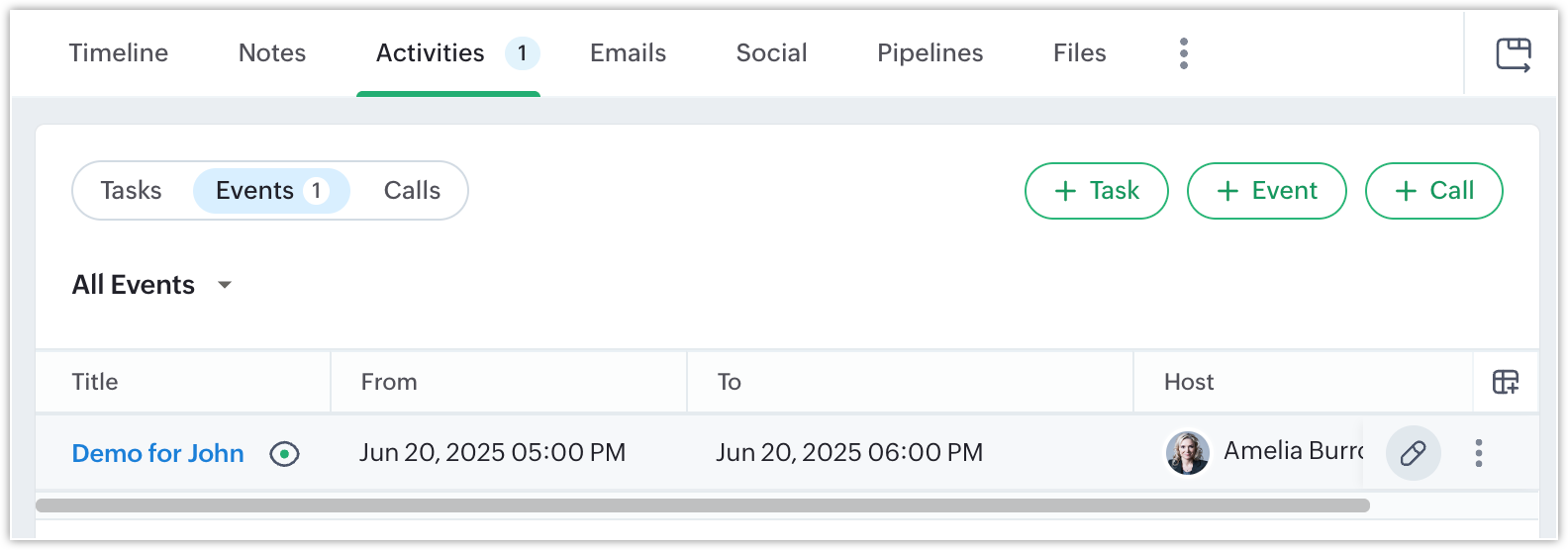Select the Calls segment toggle
1568x550 pixels.
412,191
